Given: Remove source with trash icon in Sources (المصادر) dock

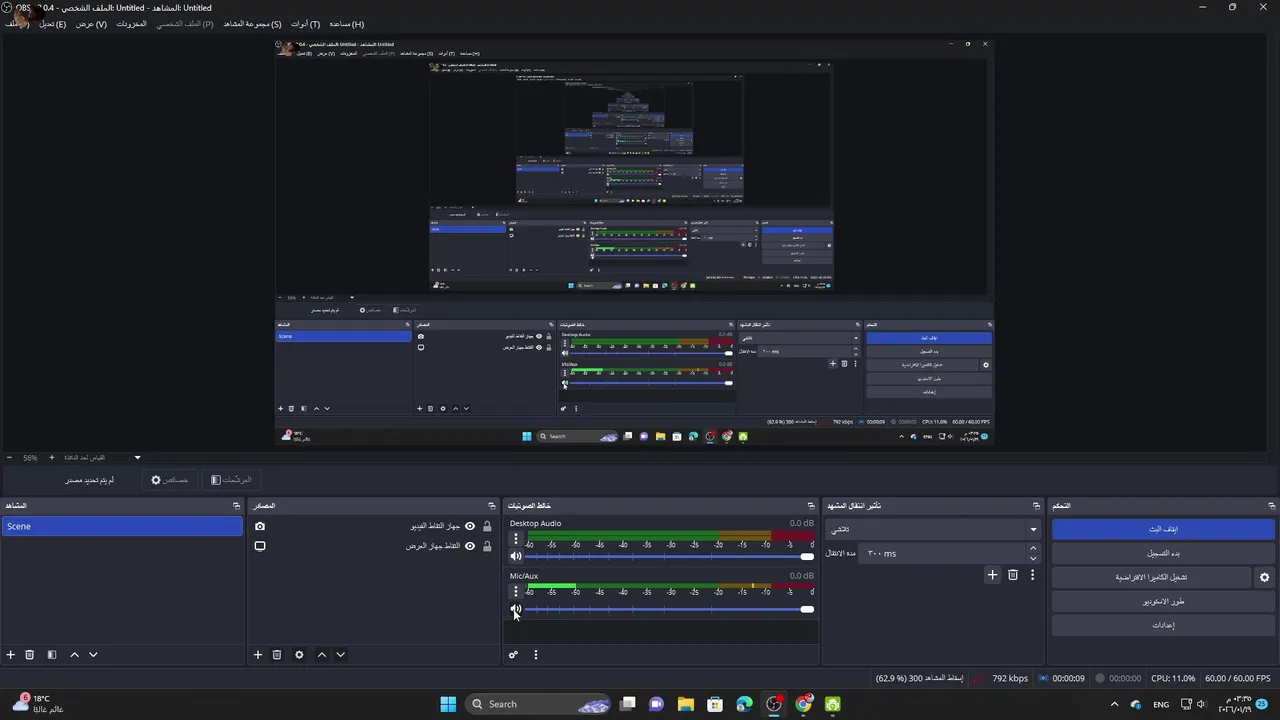Looking at the screenshot, I should point(277,655).
